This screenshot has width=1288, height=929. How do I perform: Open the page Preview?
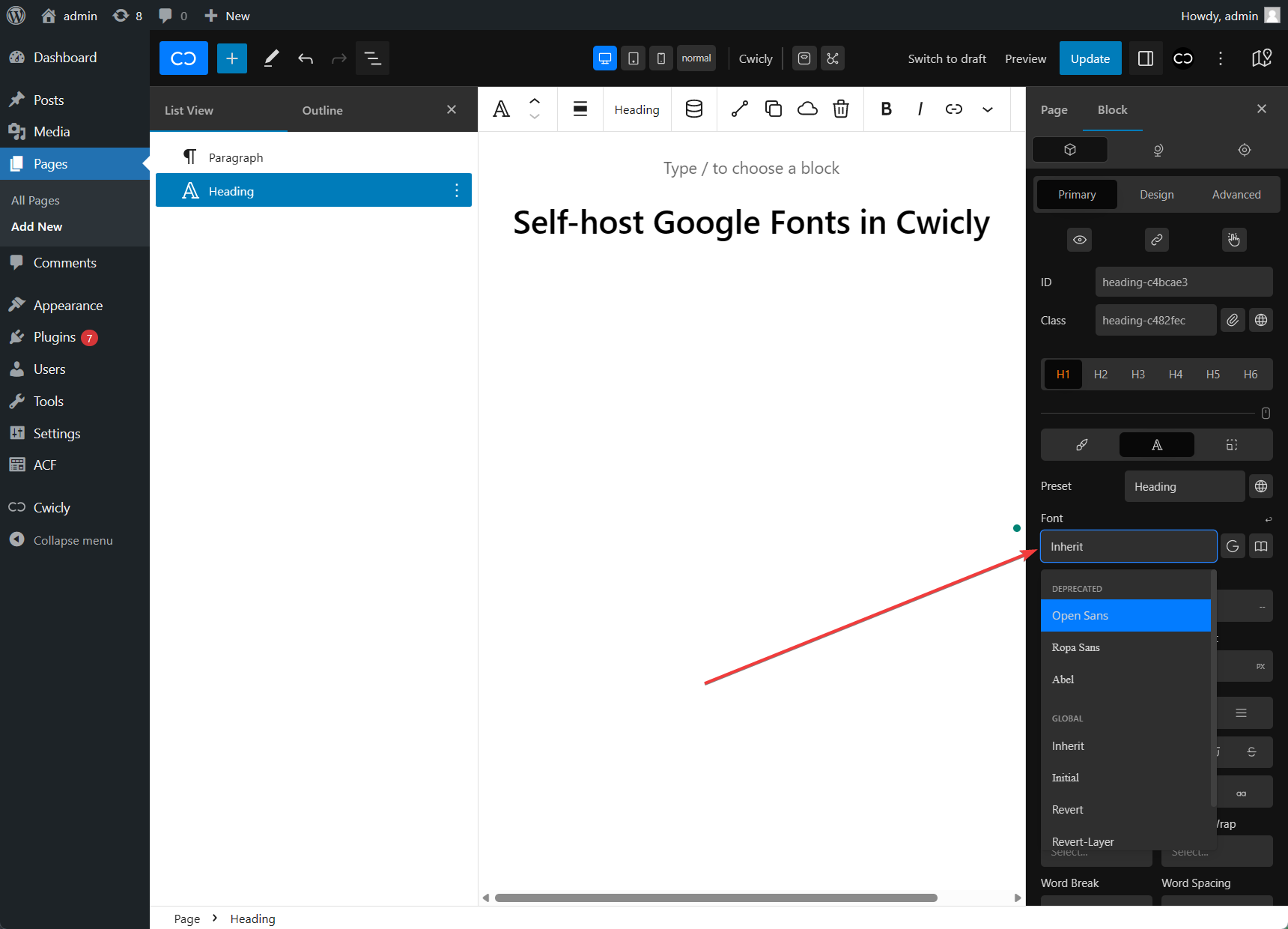click(x=1025, y=58)
